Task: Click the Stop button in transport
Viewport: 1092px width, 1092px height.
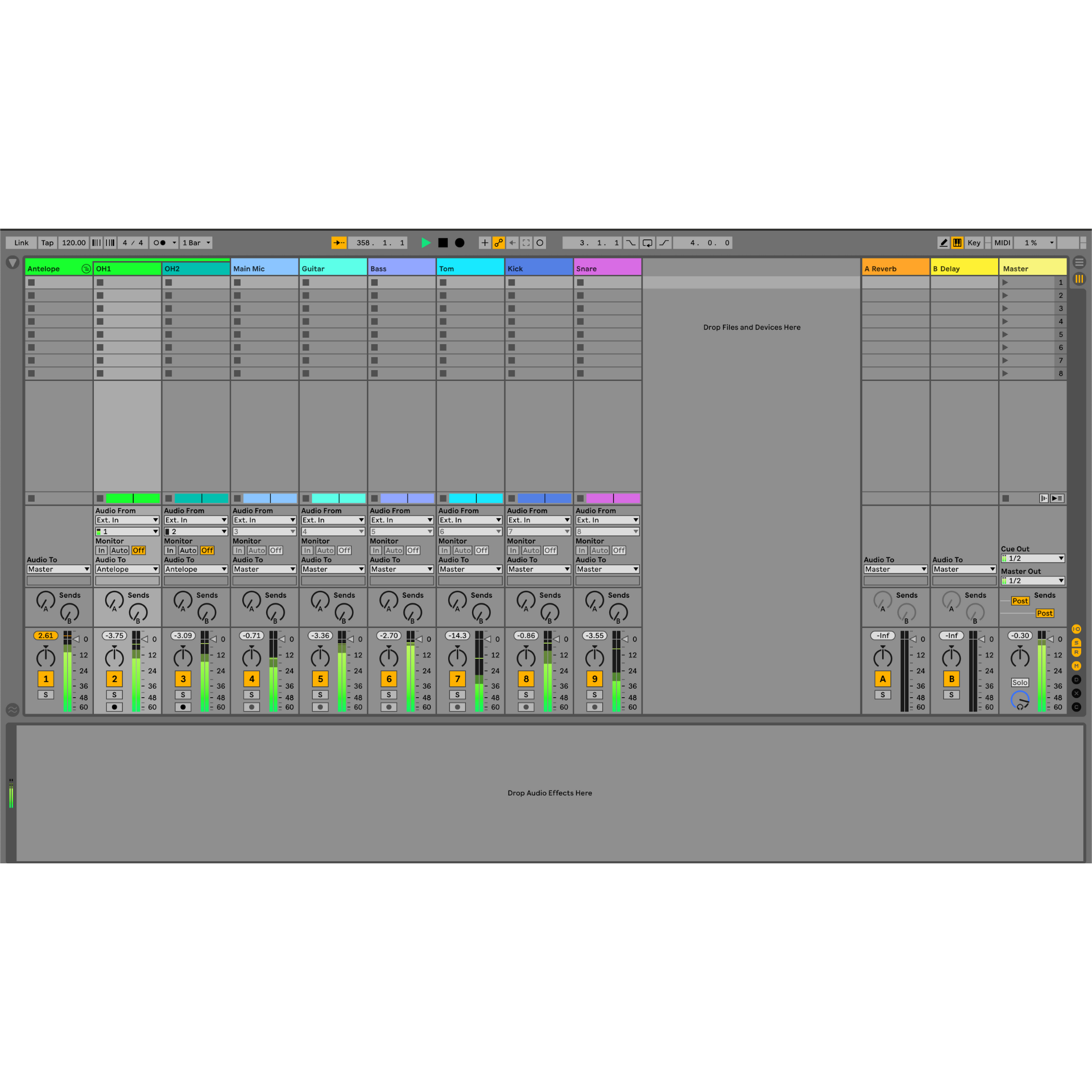Action: [x=443, y=243]
